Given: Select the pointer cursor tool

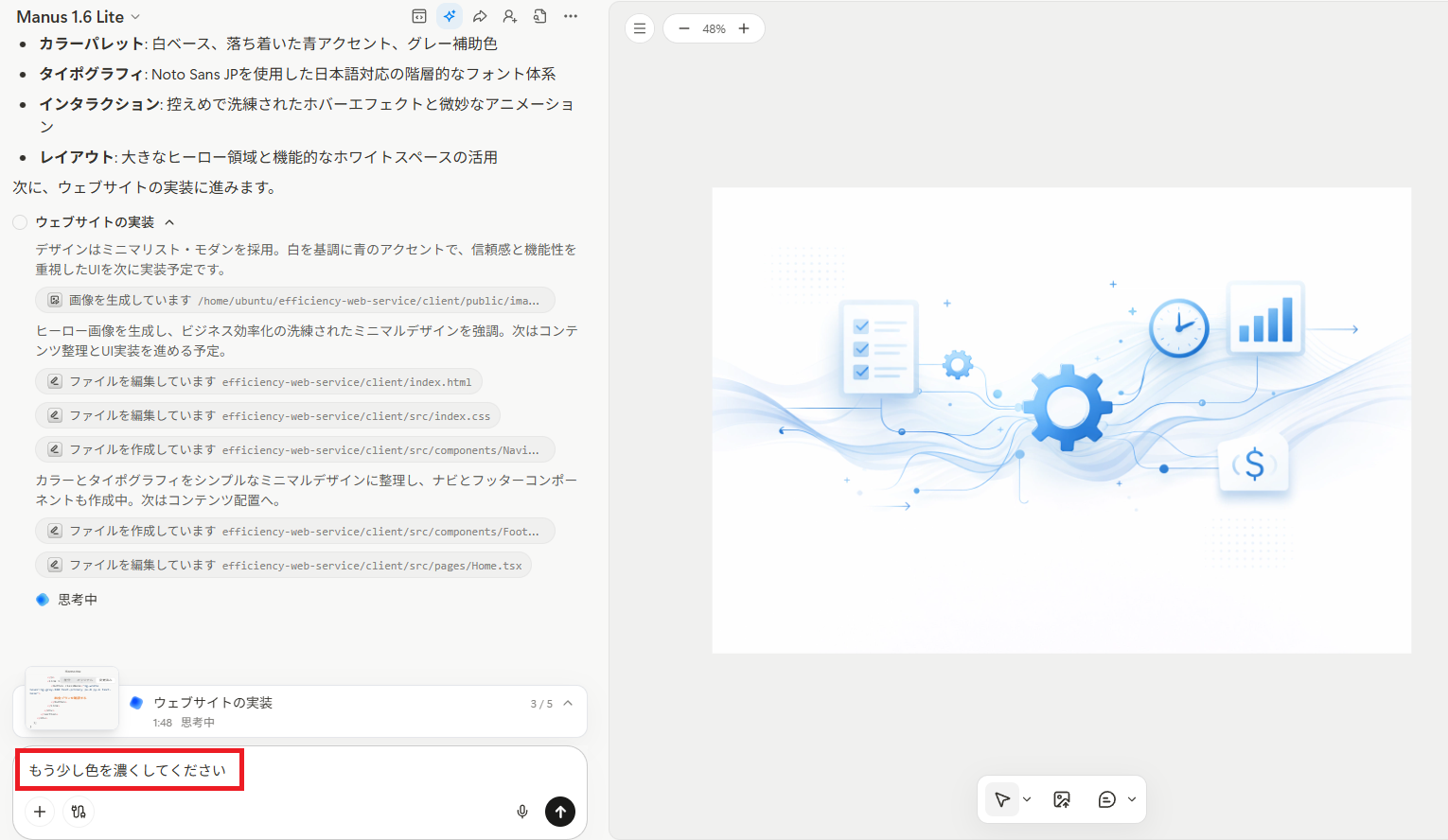Looking at the screenshot, I should pyautogui.click(x=1001, y=799).
